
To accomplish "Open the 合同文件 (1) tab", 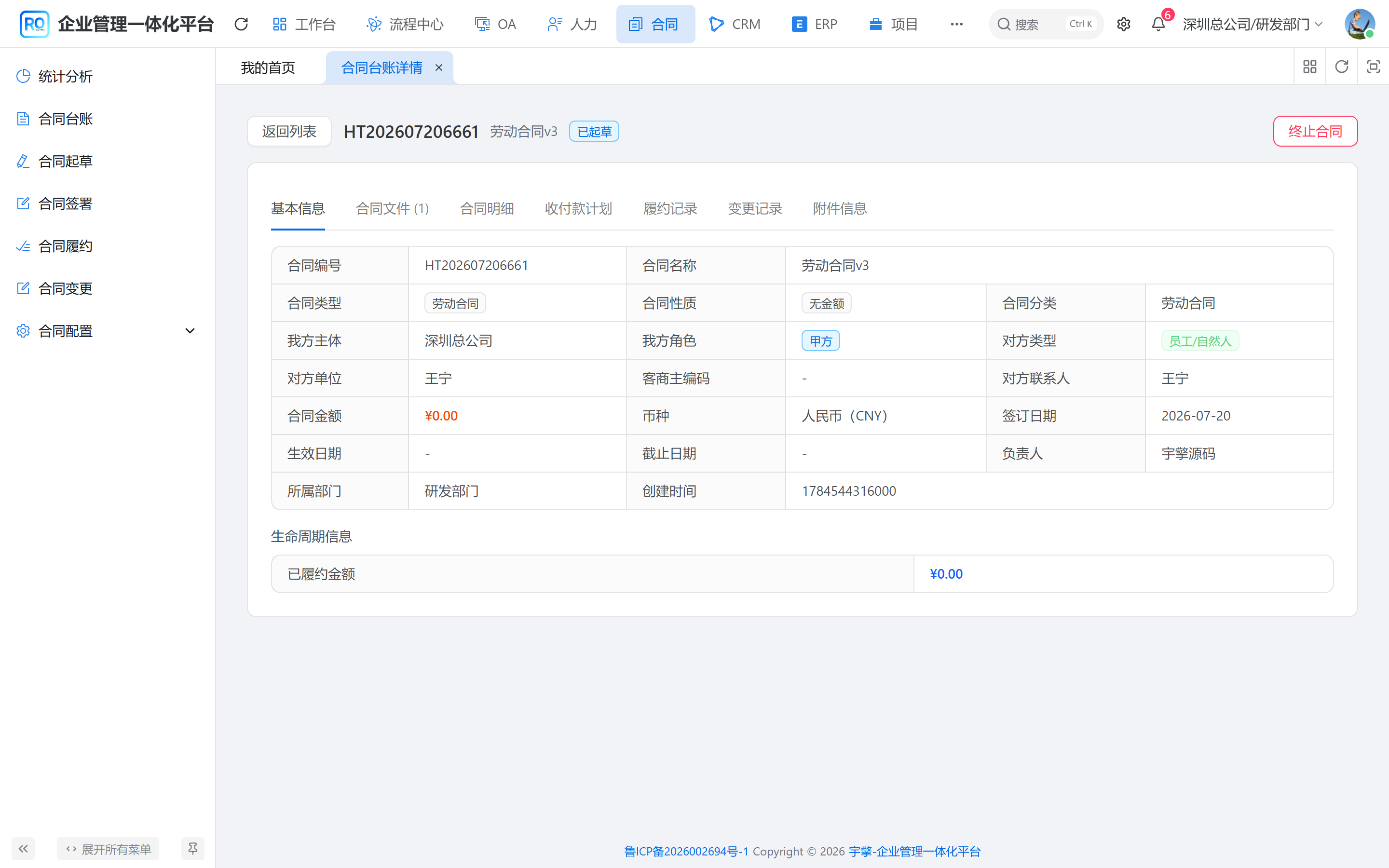I will (392, 209).
